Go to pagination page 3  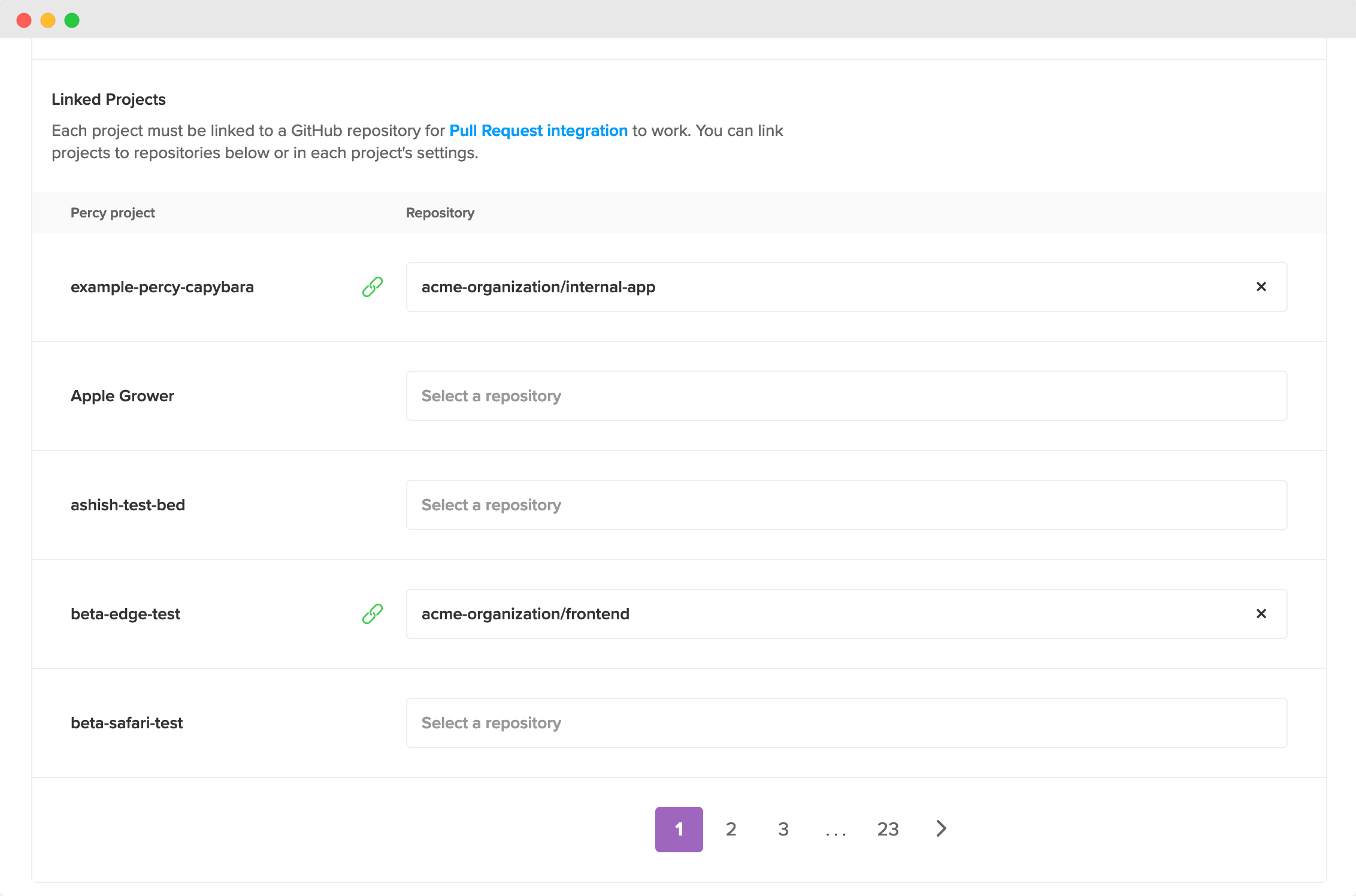783,829
